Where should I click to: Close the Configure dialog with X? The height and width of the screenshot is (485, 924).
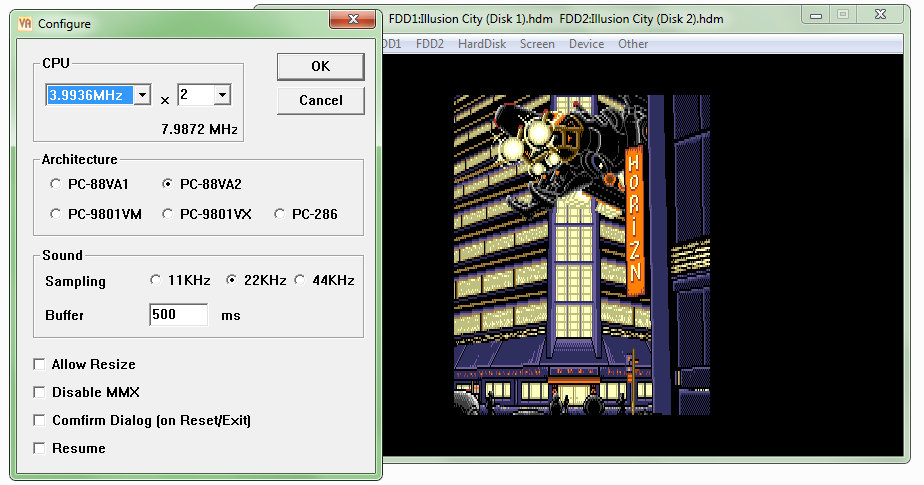pos(352,19)
